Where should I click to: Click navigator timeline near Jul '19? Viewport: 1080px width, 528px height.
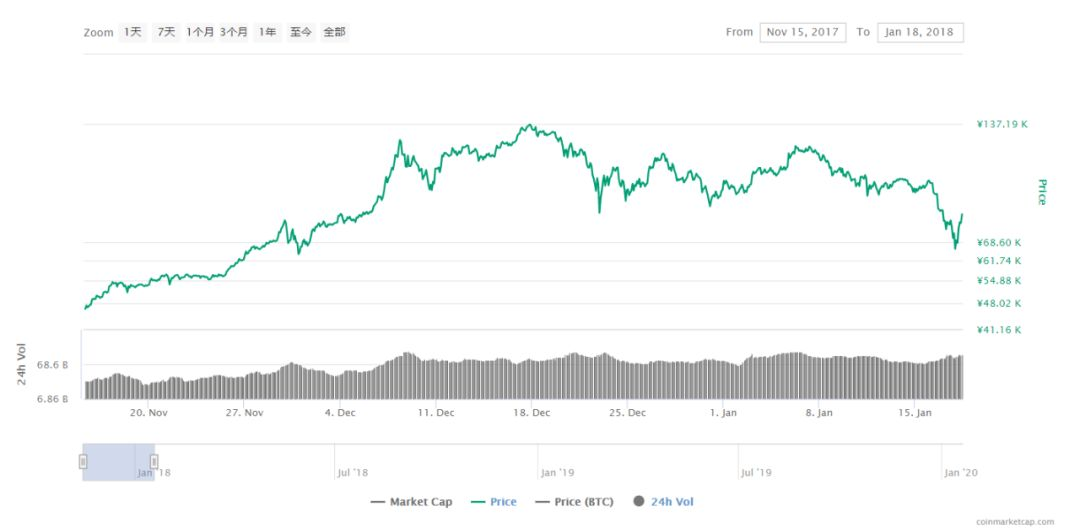point(756,472)
